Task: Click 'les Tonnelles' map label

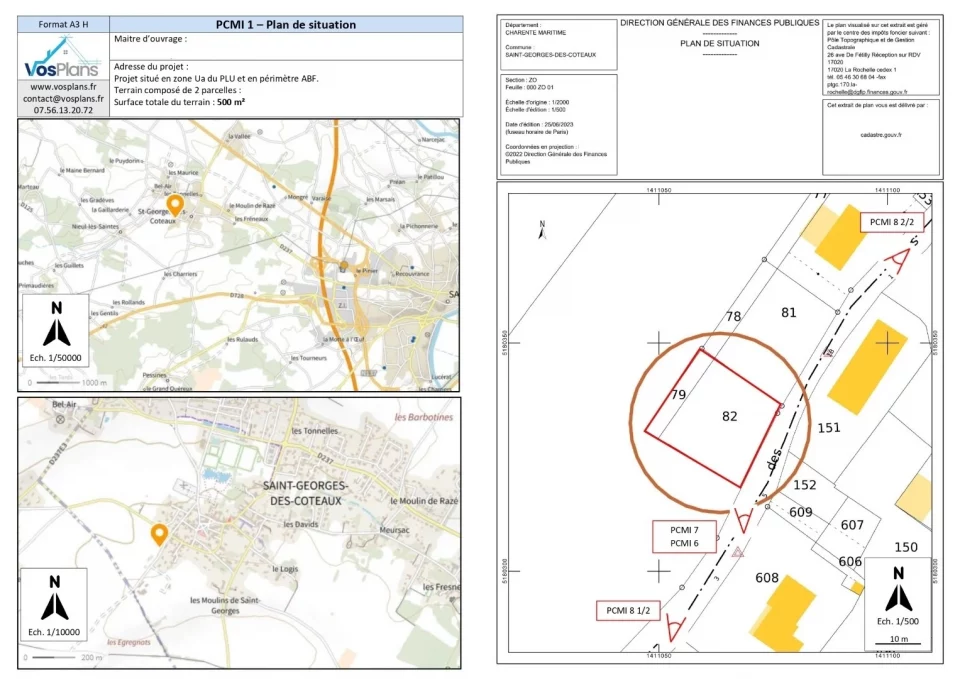Action: click(x=315, y=430)
